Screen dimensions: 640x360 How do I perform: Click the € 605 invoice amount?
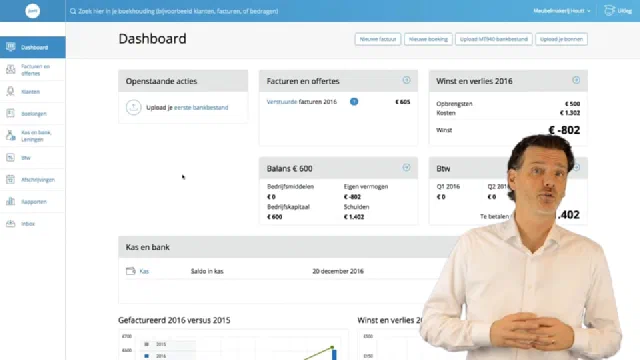pyautogui.click(x=402, y=102)
